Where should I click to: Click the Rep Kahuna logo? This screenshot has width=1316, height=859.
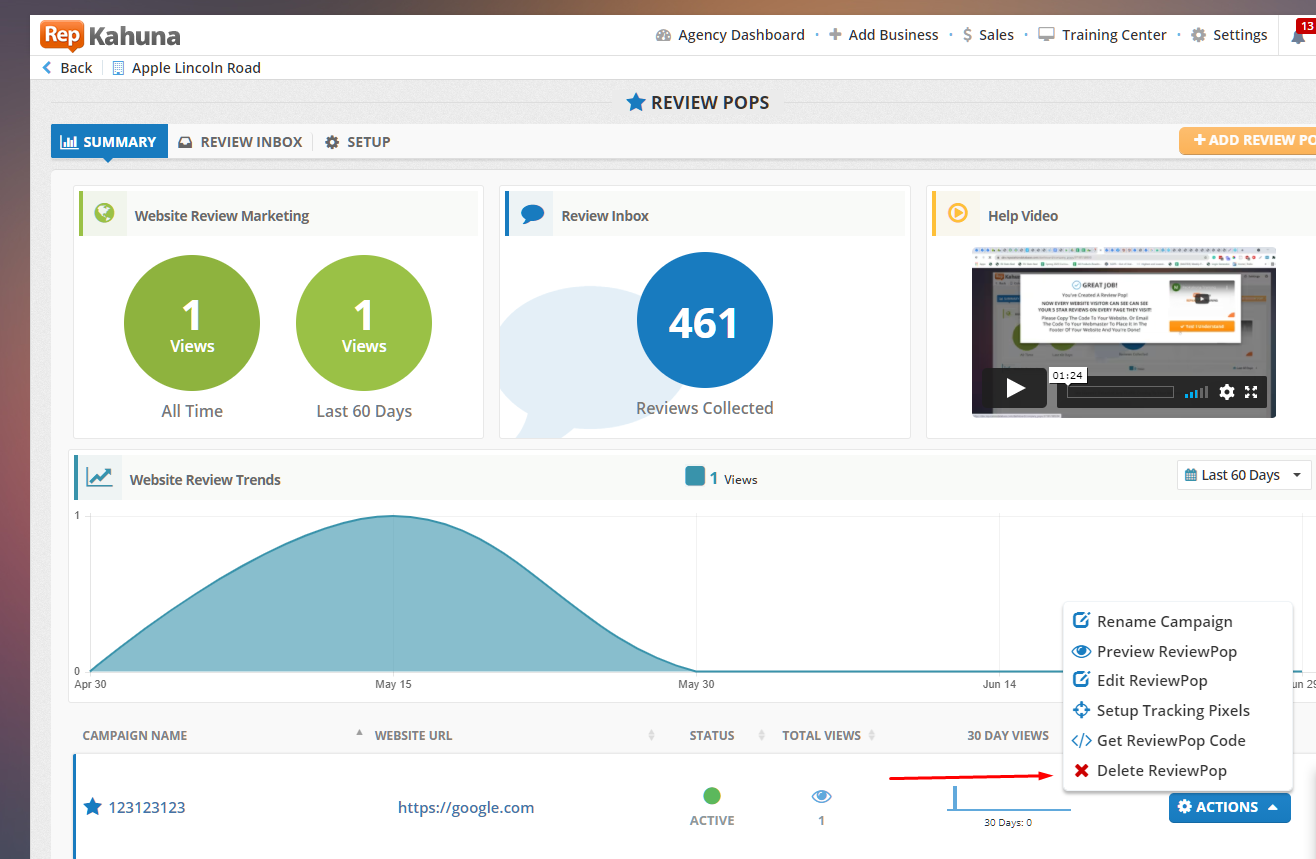110,36
